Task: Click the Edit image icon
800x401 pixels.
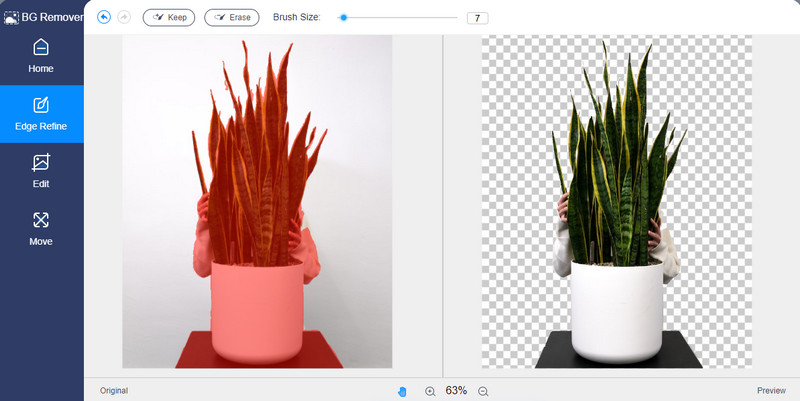Action: tap(41, 162)
